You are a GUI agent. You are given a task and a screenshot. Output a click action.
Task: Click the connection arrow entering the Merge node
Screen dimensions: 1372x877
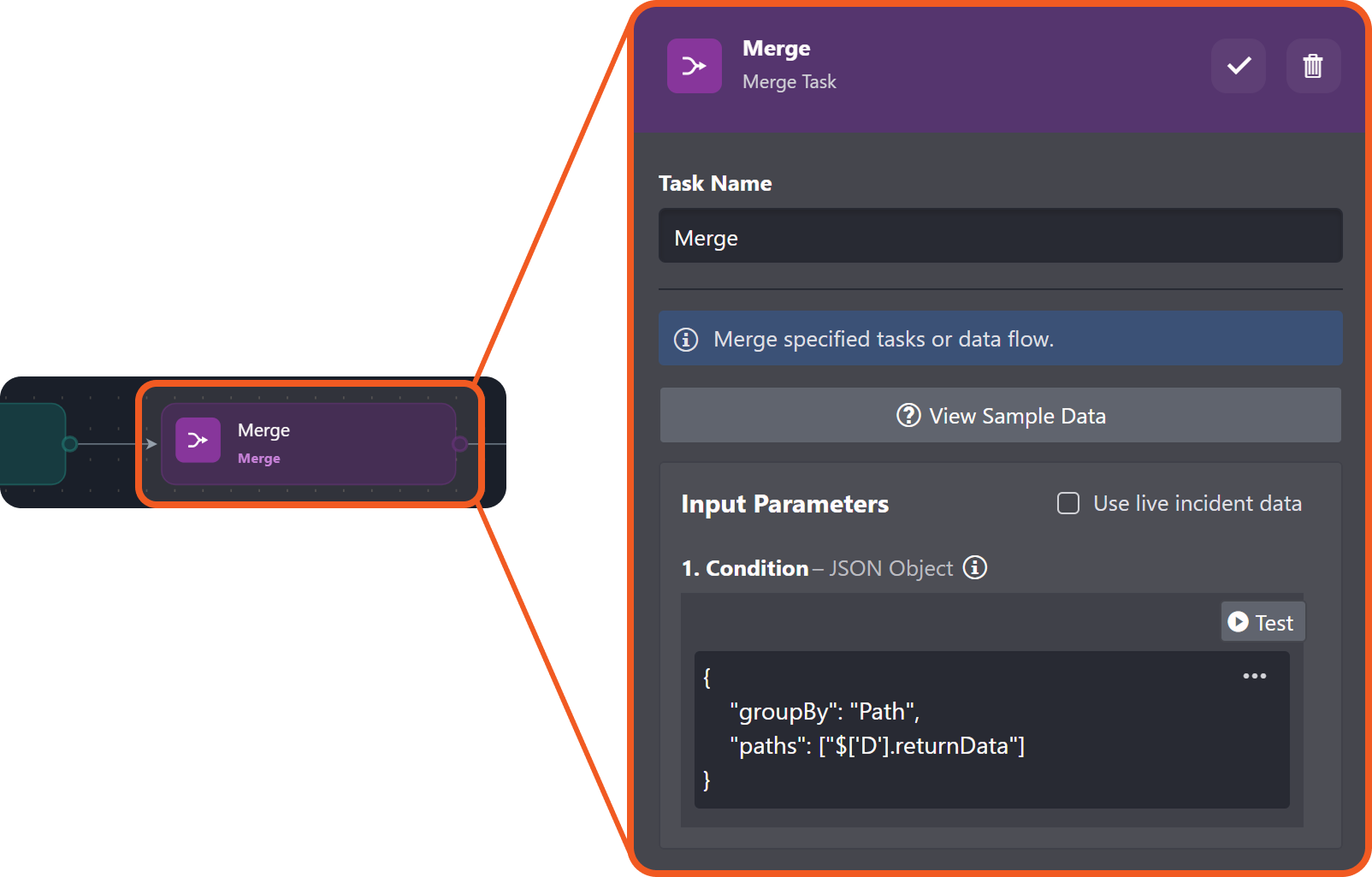(x=150, y=443)
